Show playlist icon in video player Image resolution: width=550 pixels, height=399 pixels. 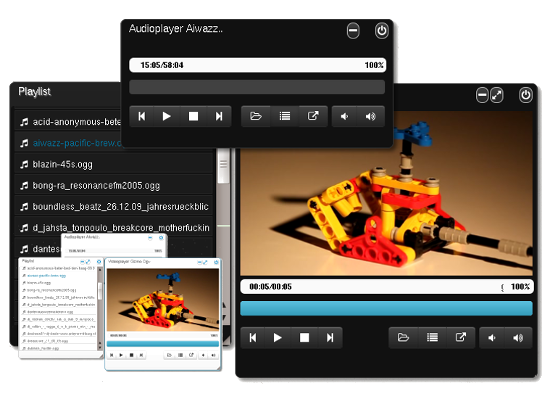tap(432, 338)
